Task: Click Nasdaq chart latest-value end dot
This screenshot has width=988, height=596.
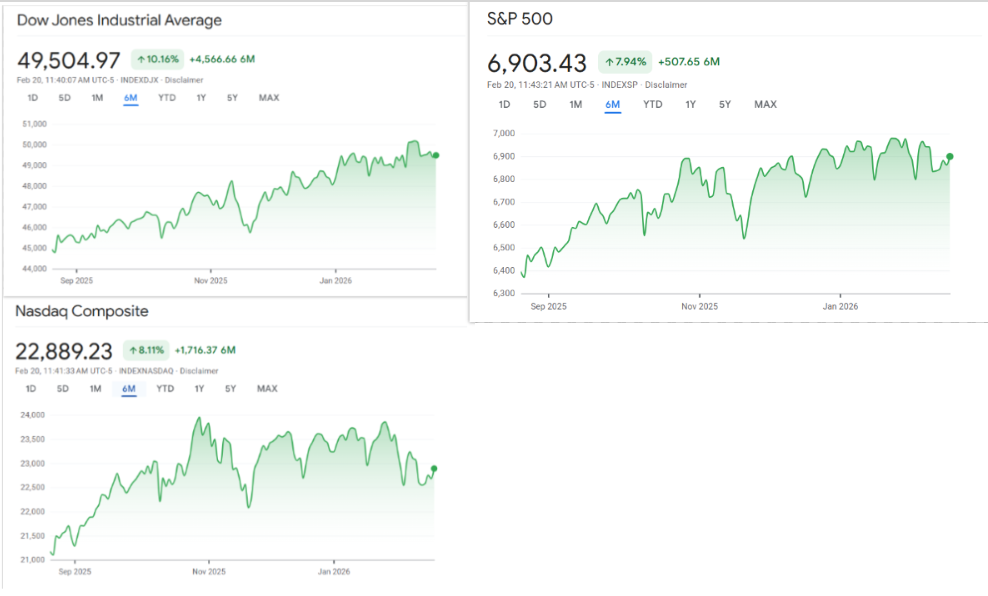Action: point(434,468)
